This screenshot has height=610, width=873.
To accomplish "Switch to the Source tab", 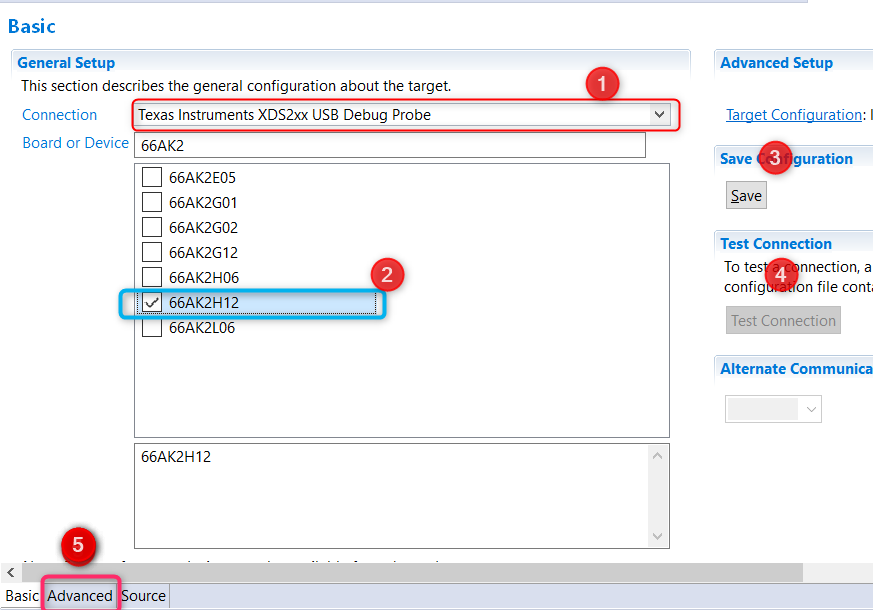I will pos(144,596).
